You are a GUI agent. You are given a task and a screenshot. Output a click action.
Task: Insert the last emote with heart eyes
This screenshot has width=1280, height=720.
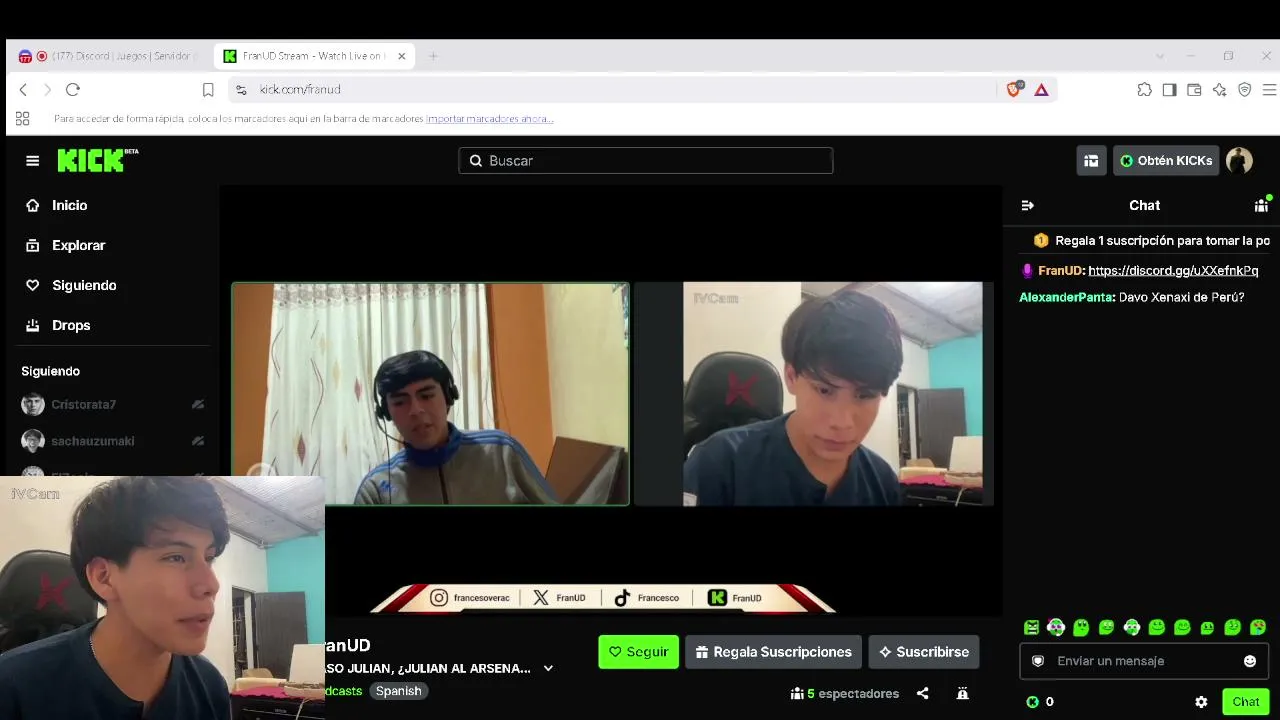coord(1258,628)
